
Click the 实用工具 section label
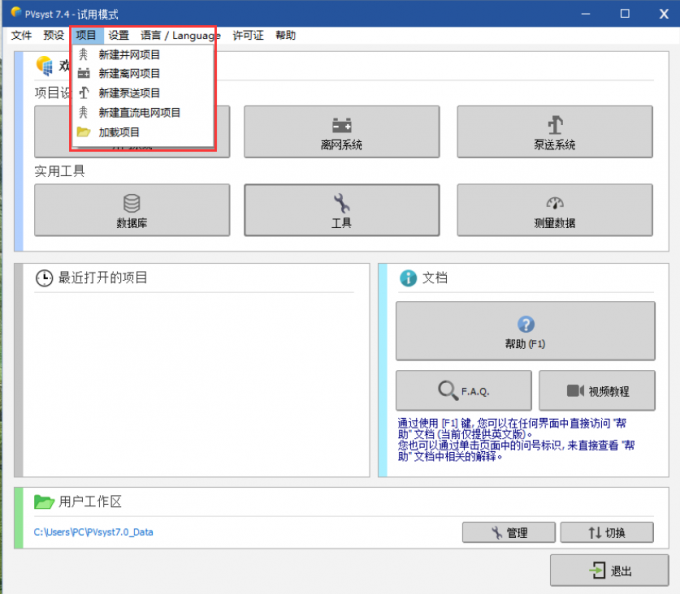pos(59,171)
